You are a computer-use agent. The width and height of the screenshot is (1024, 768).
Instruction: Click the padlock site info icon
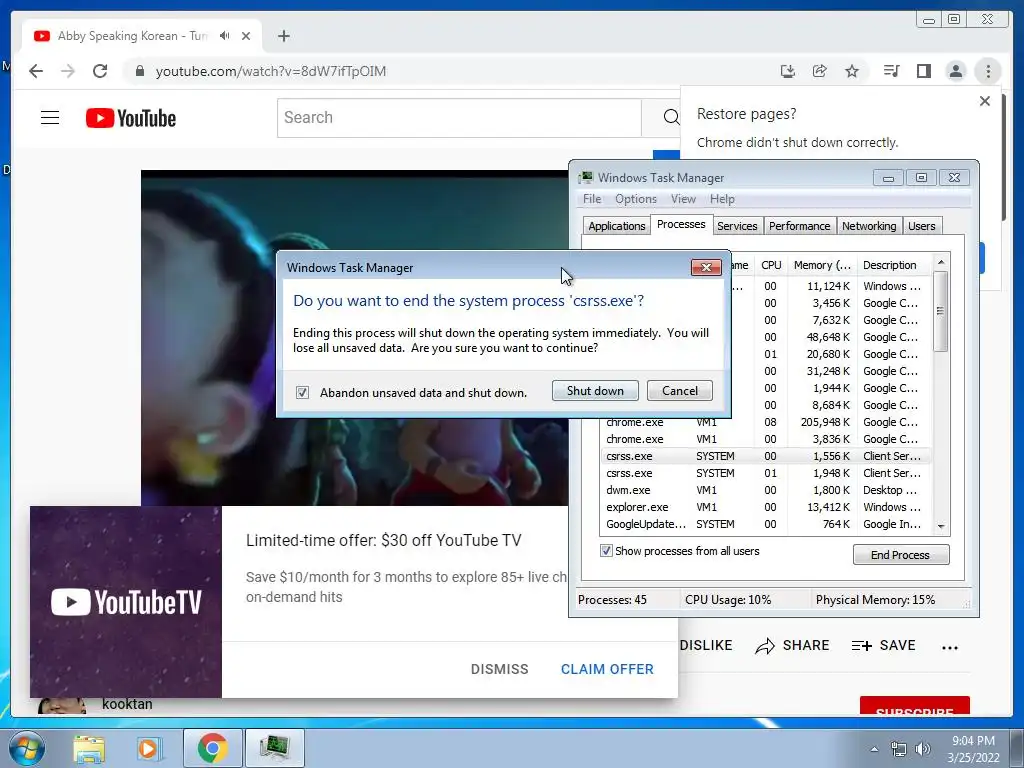(139, 71)
